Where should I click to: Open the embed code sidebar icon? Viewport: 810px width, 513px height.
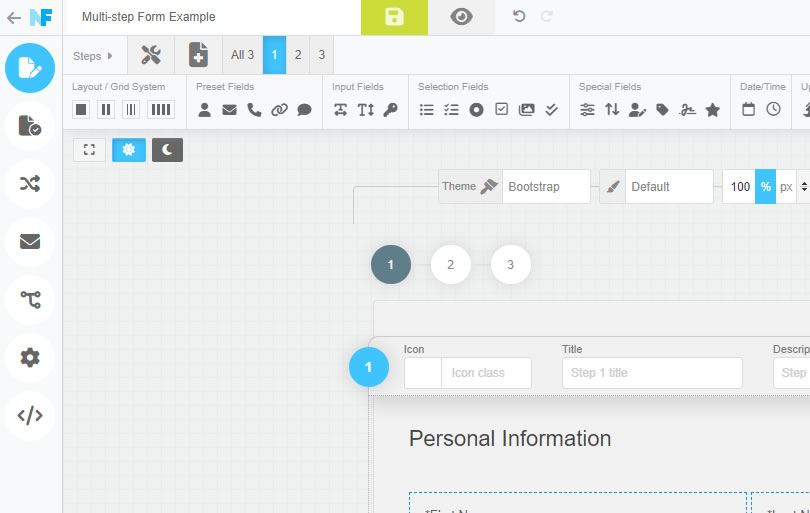[30, 415]
